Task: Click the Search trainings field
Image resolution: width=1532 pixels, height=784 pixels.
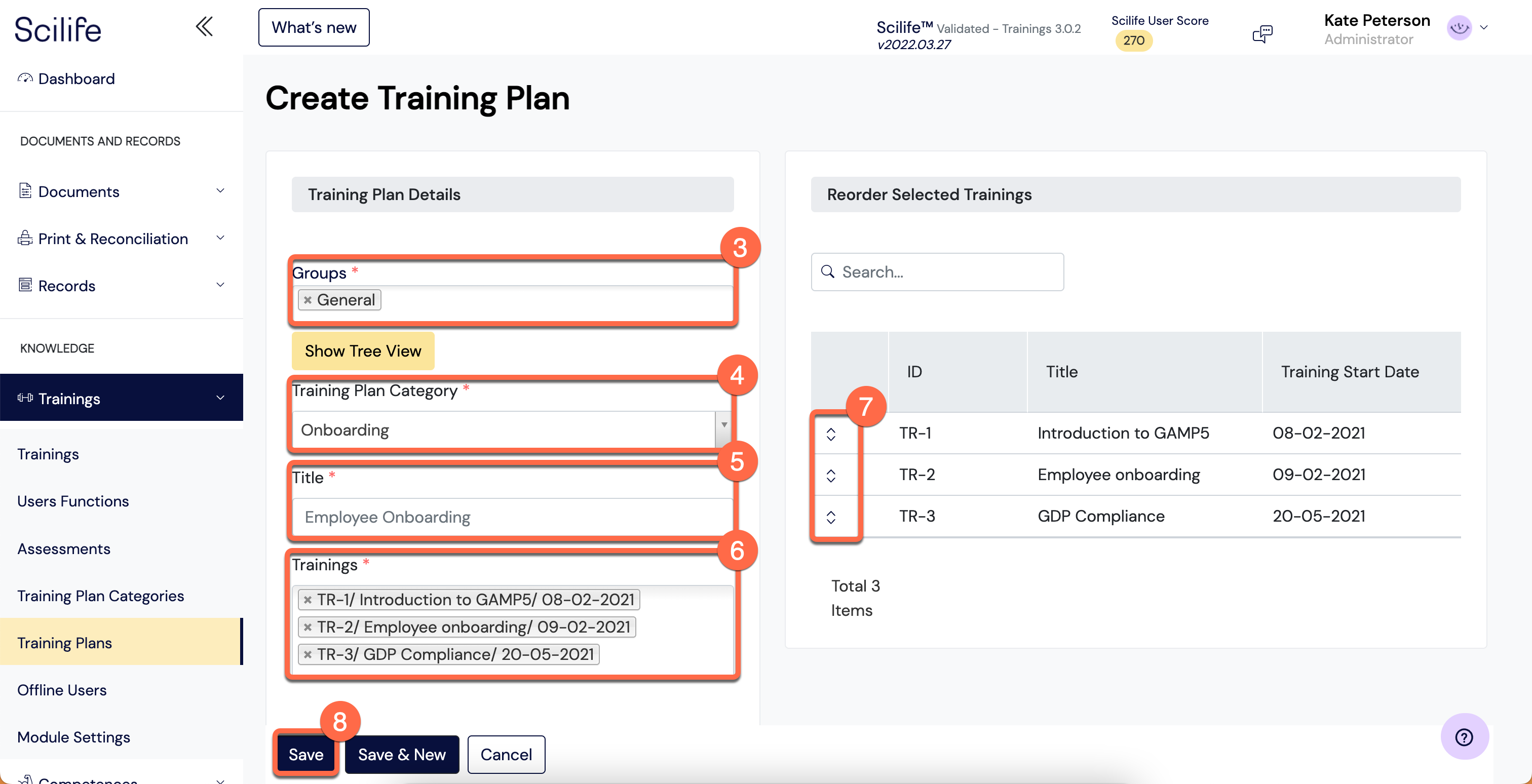Action: point(946,272)
